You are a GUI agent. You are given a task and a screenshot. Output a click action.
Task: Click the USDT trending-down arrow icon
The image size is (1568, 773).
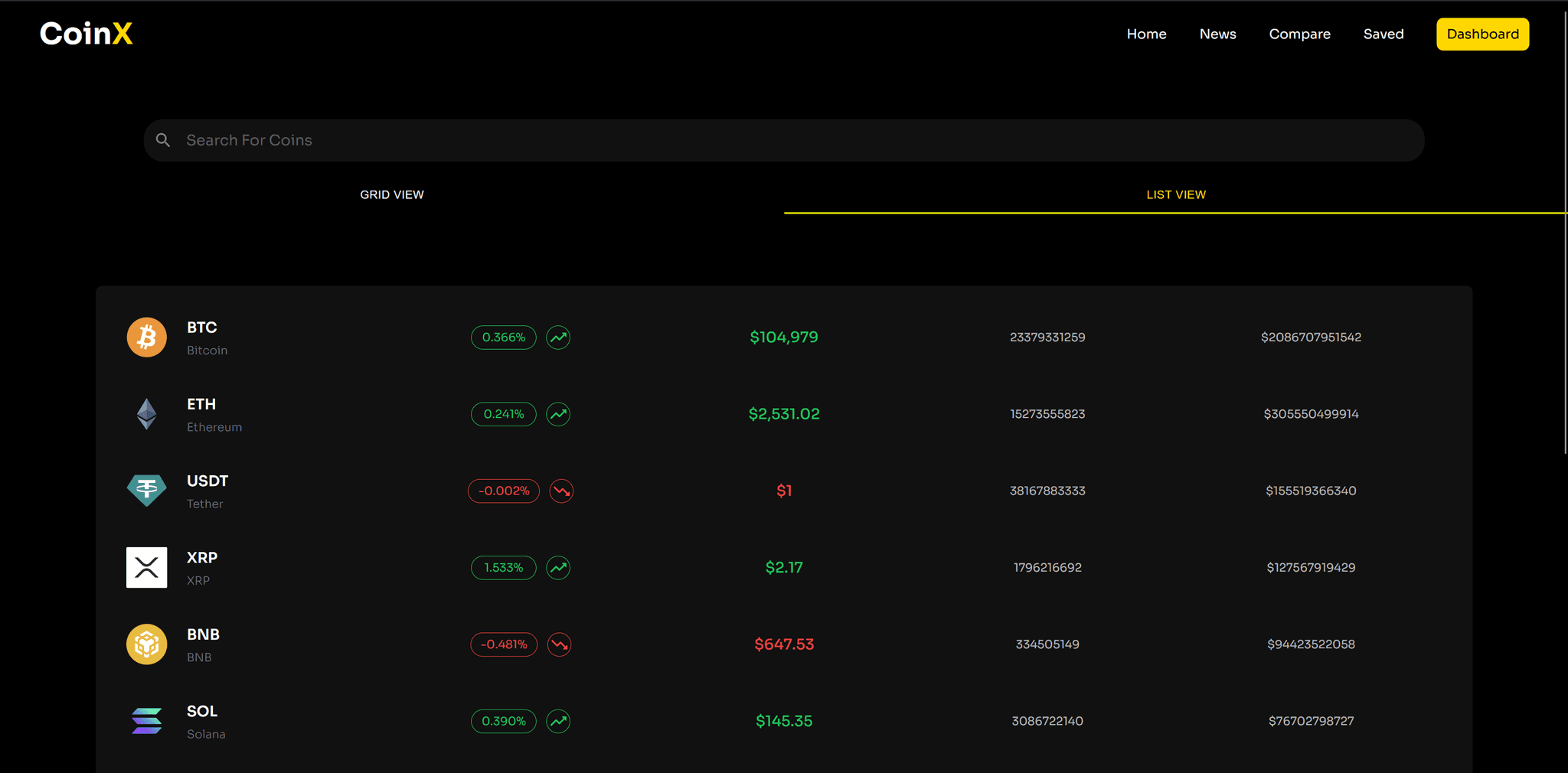click(x=561, y=491)
